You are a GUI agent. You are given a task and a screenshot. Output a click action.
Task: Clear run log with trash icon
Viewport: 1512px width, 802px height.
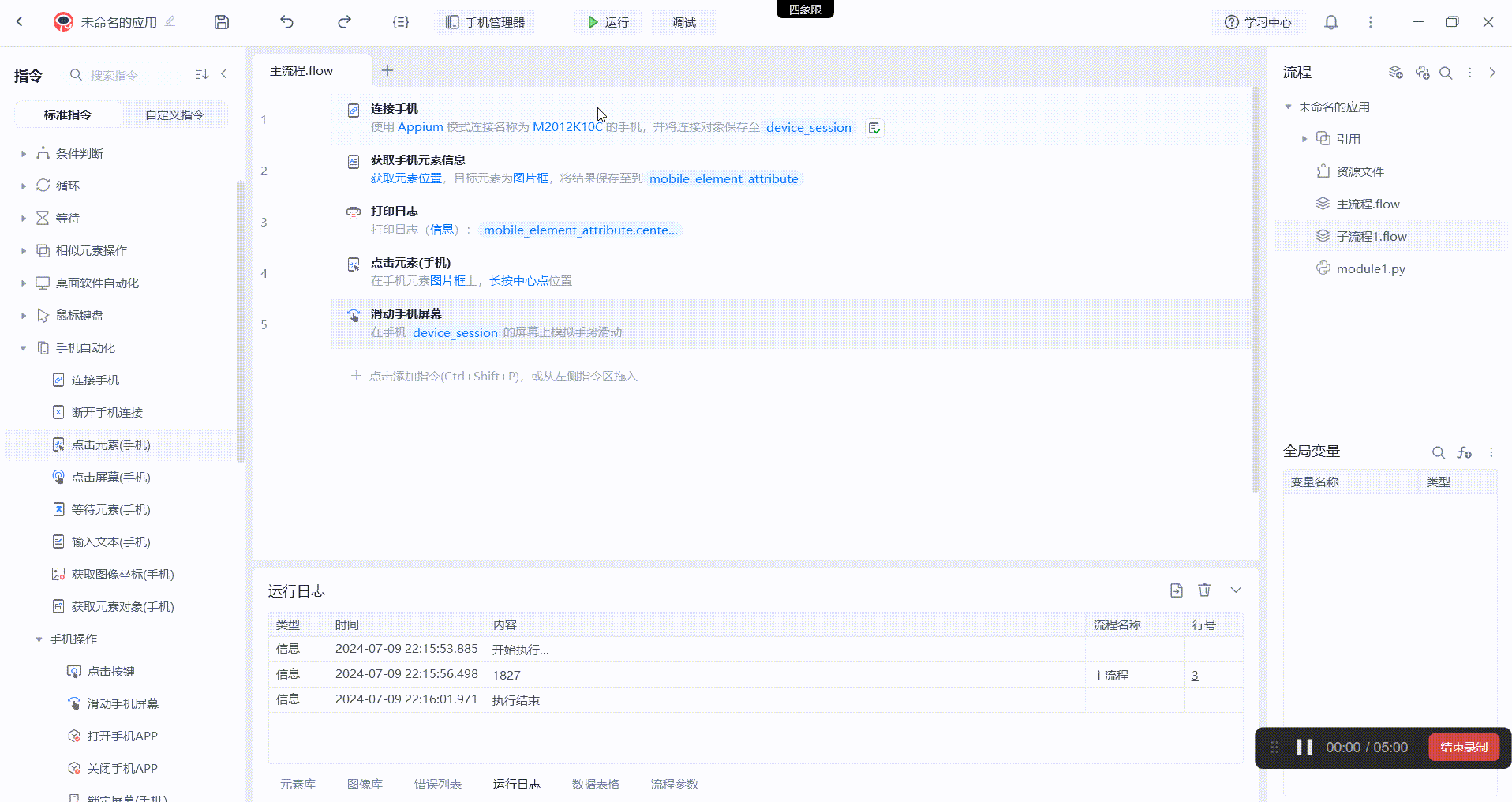pos(1204,590)
